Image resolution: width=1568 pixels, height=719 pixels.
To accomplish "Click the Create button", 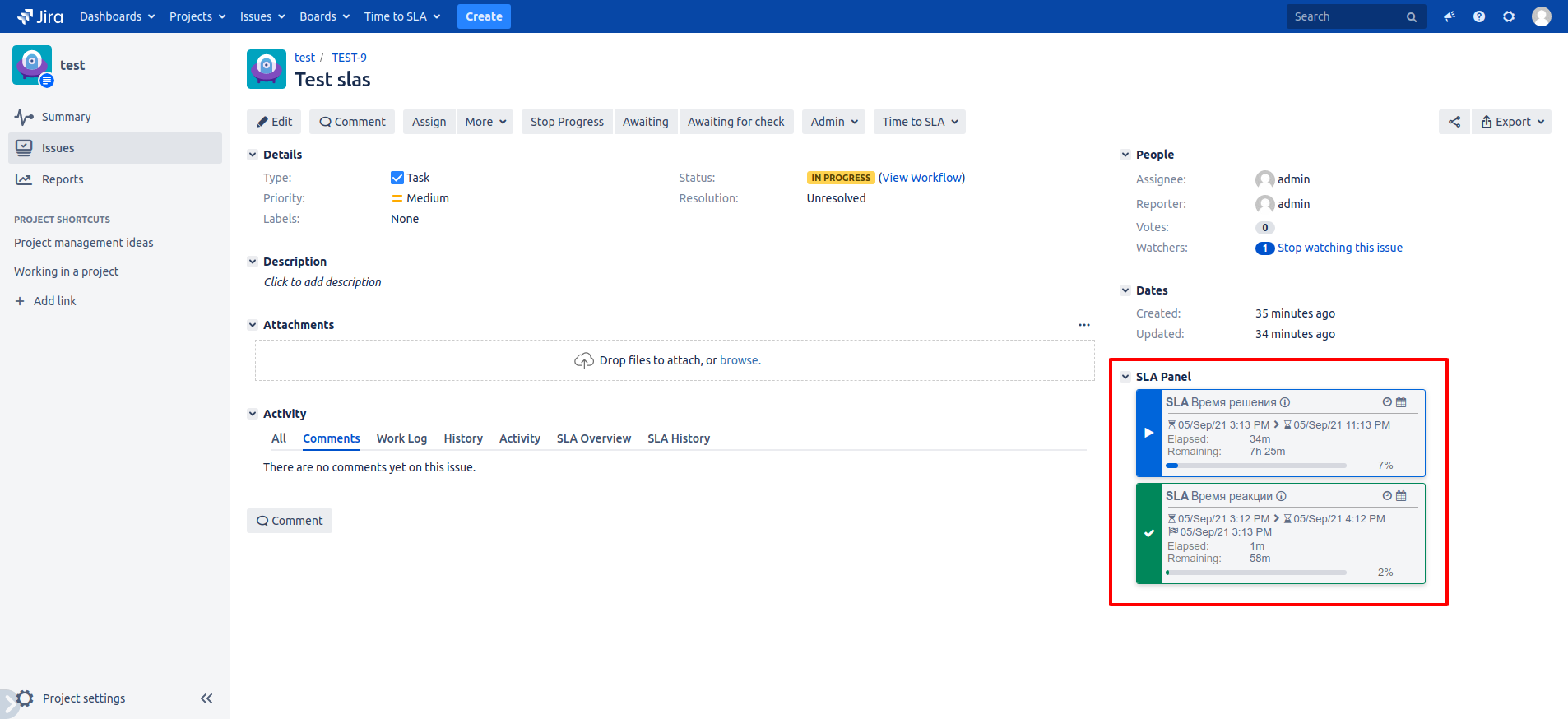I will (x=484, y=16).
